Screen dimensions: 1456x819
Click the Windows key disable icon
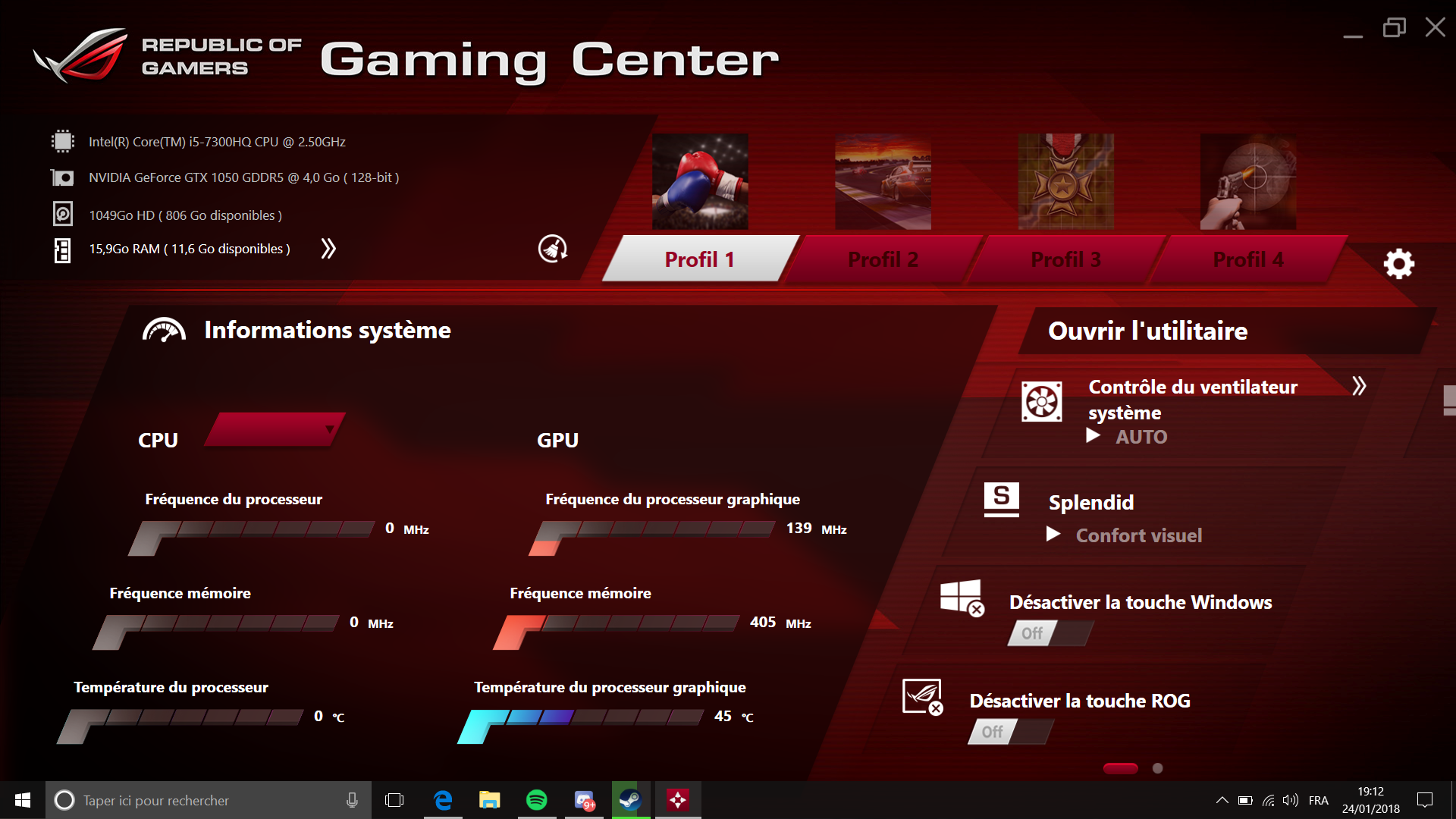(x=962, y=598)
